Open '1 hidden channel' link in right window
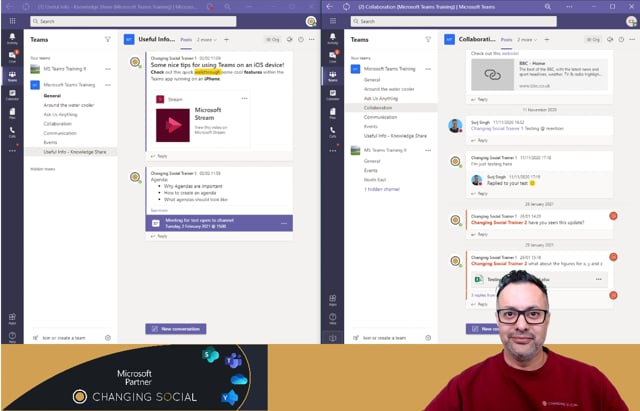Viewport: 640px width, 411px height. coord(382,189)
